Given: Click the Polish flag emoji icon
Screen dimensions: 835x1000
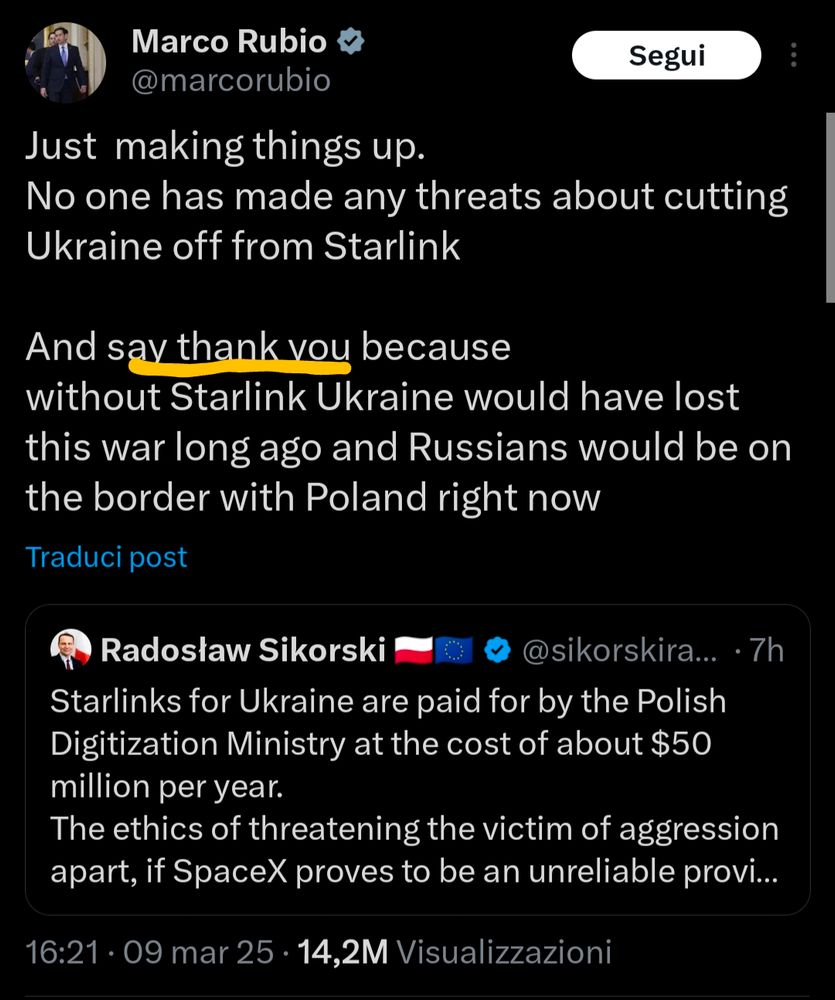Looking at the screenshot, I should (413, 652).
